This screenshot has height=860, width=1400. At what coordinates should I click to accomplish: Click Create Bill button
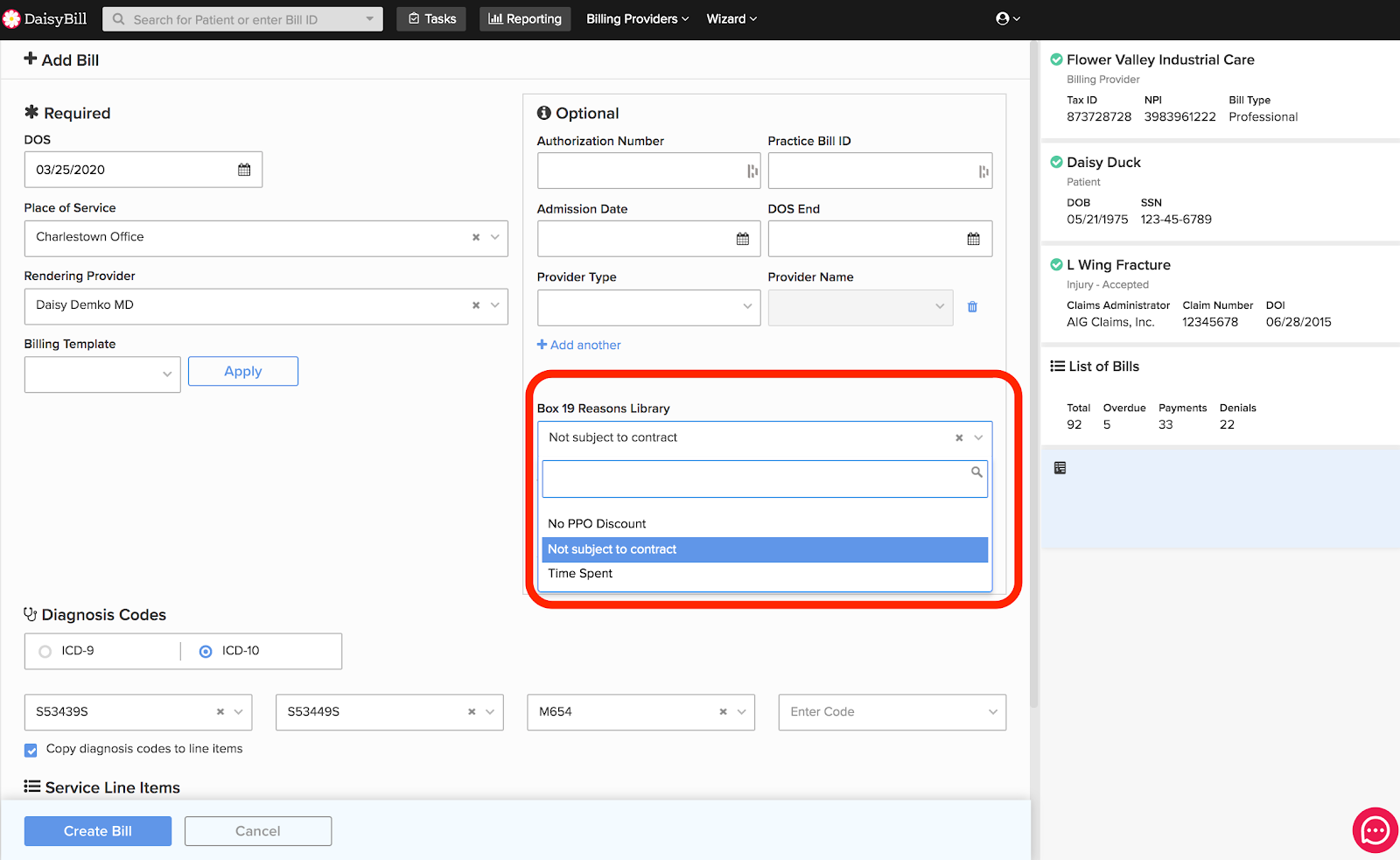coord(98,831)
